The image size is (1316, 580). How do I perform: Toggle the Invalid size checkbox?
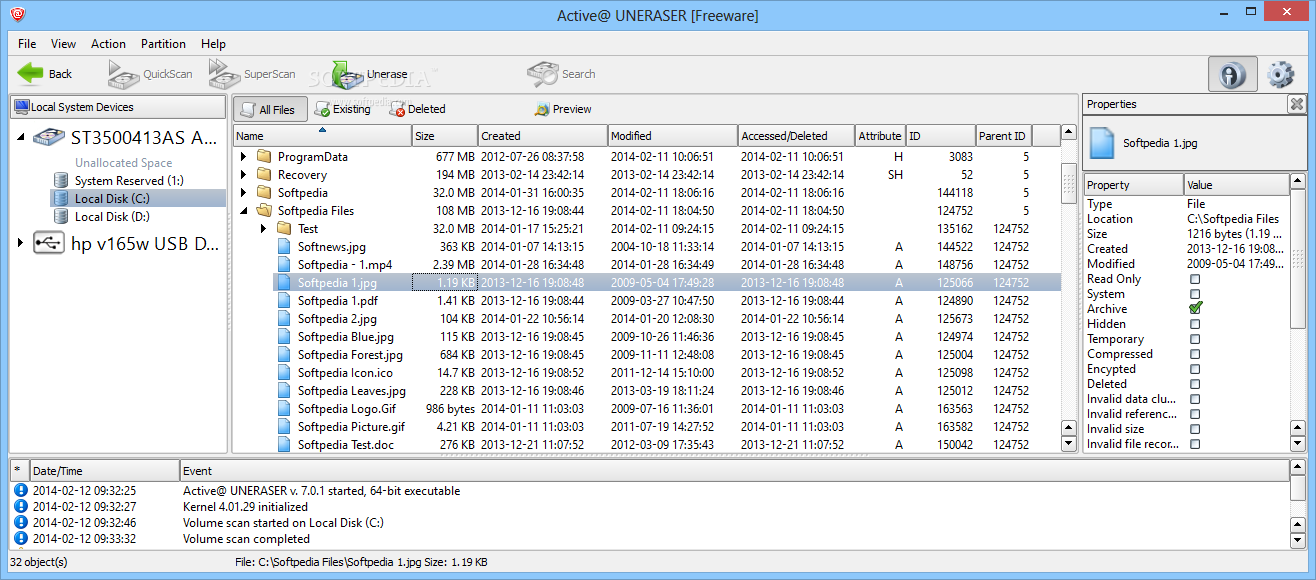(1195, 429)
